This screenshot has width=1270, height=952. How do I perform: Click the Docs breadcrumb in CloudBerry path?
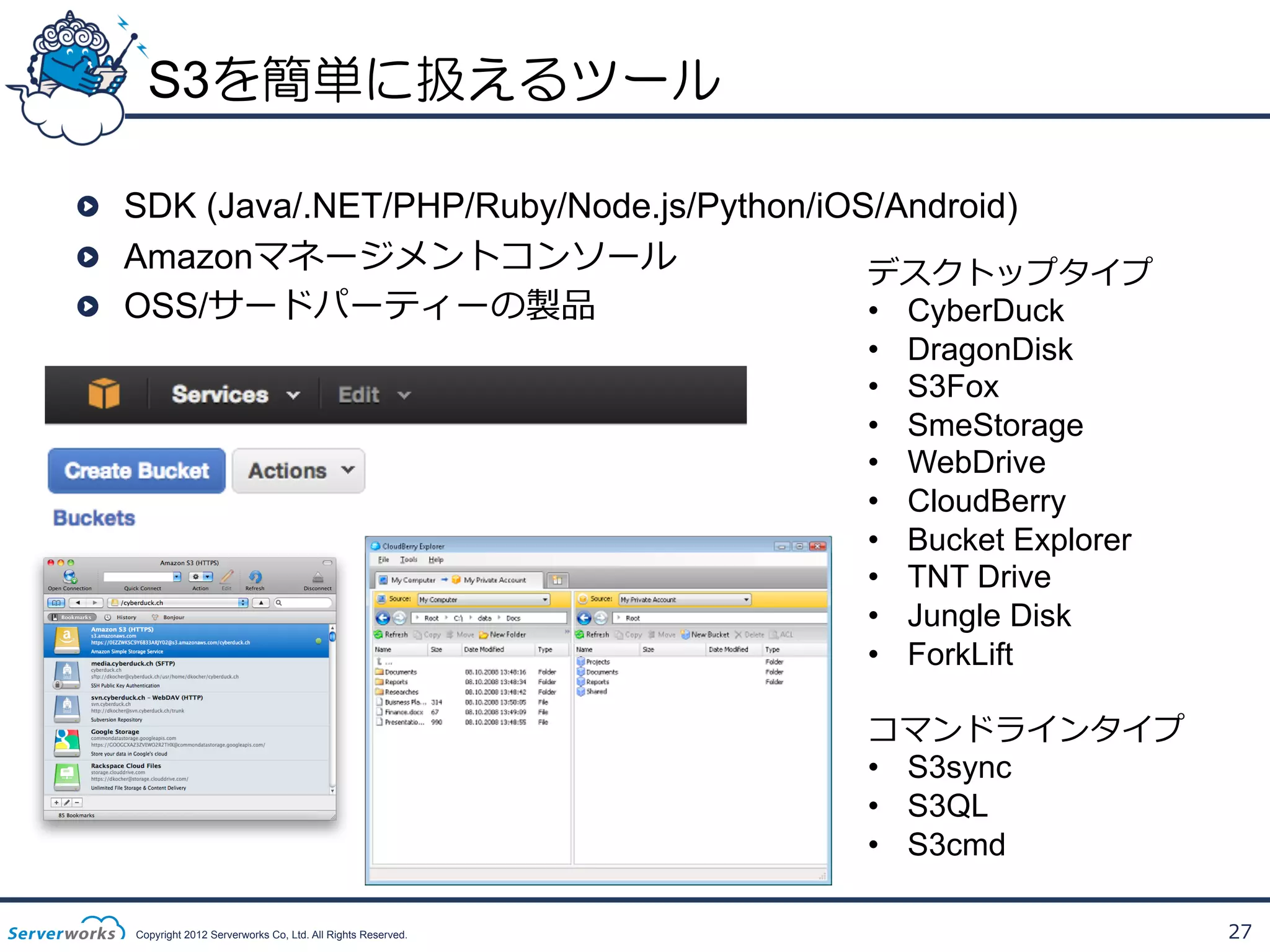(513, 618)
